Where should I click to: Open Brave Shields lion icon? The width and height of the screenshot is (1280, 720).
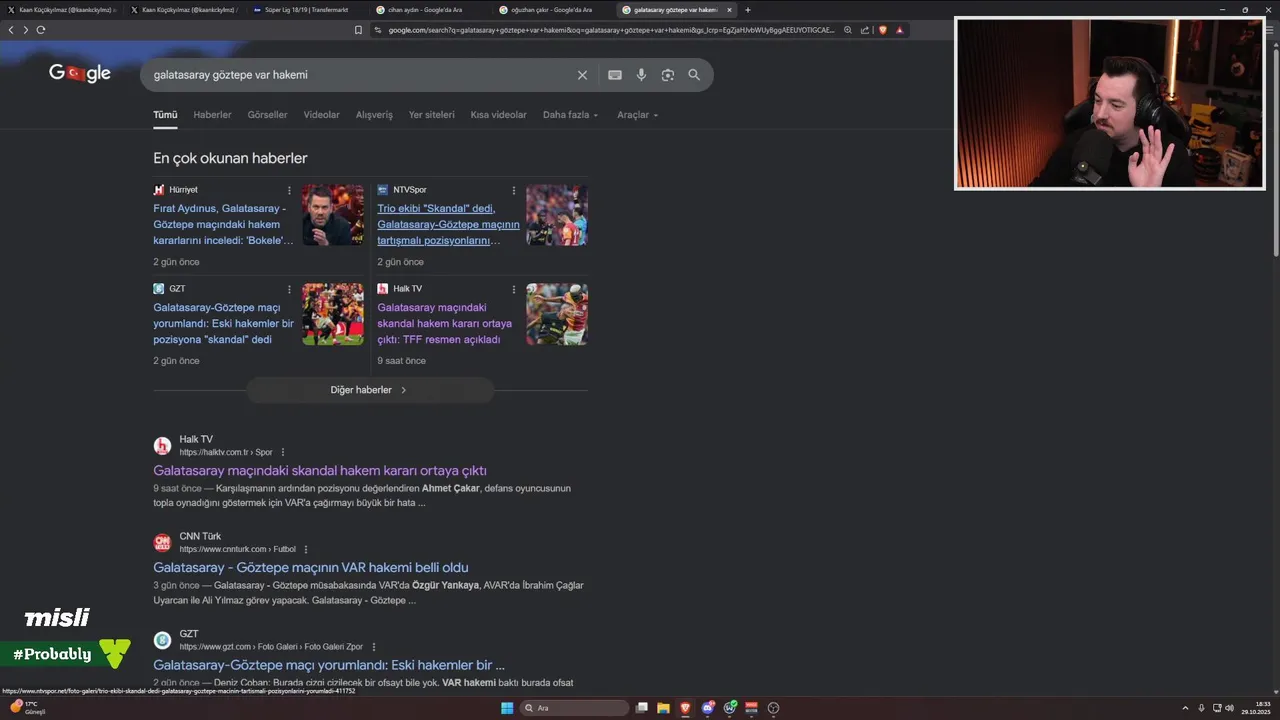(x=883, y=30)
